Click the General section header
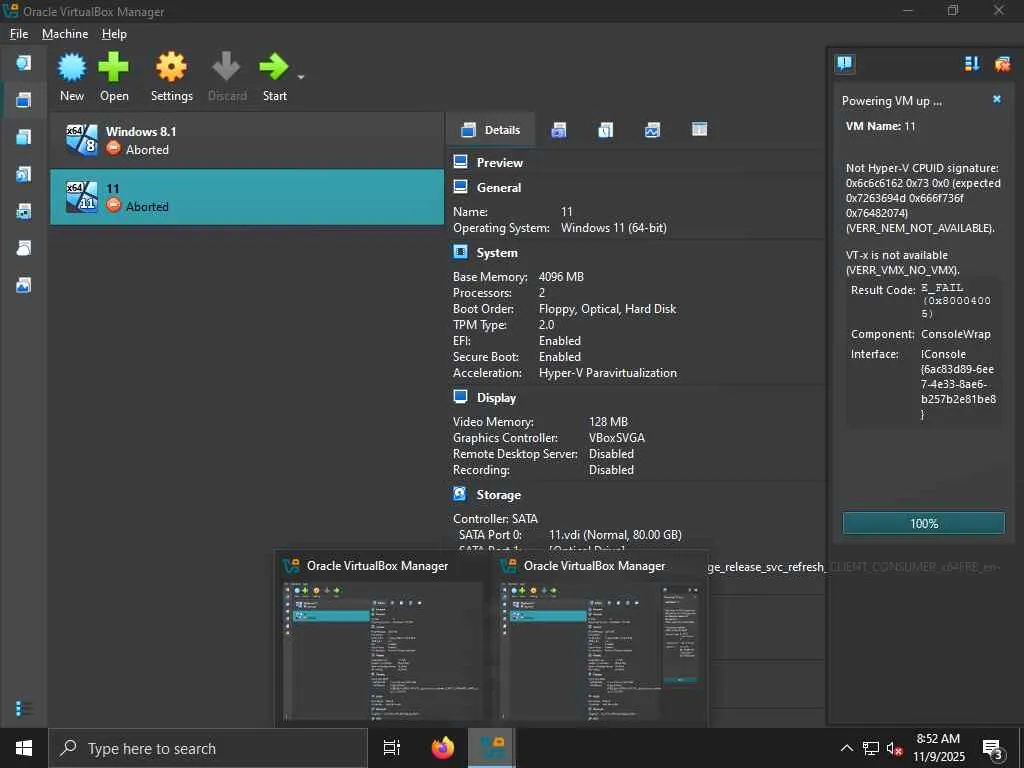This screenshot has height=768, width=1024. click(499, 187)
